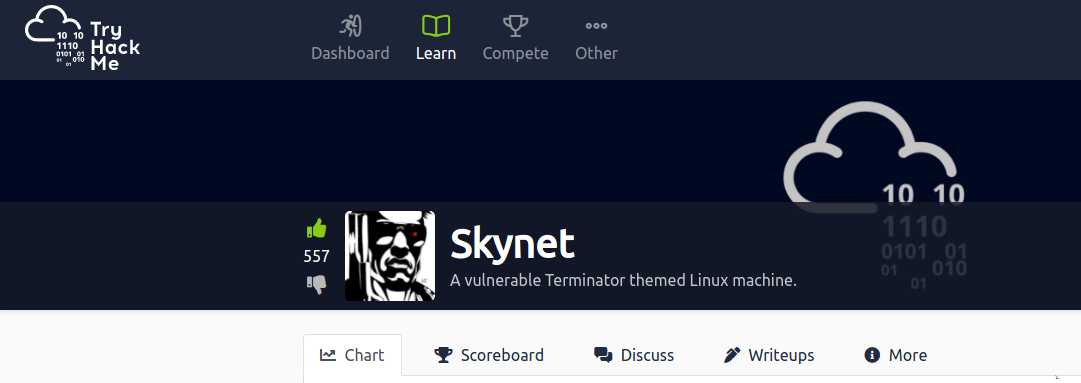Open the Learn menu label
The image size is (1081, 383).
(436, 53)
